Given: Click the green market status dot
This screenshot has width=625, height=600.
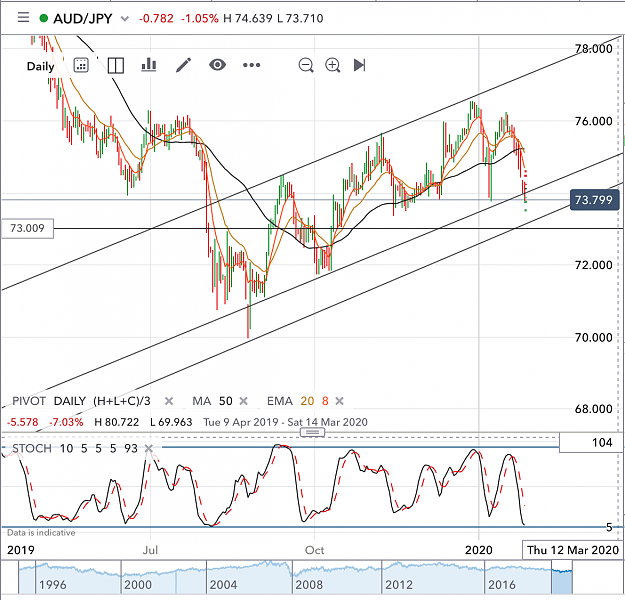Looking at the screenshot, I should coord(44,18).
